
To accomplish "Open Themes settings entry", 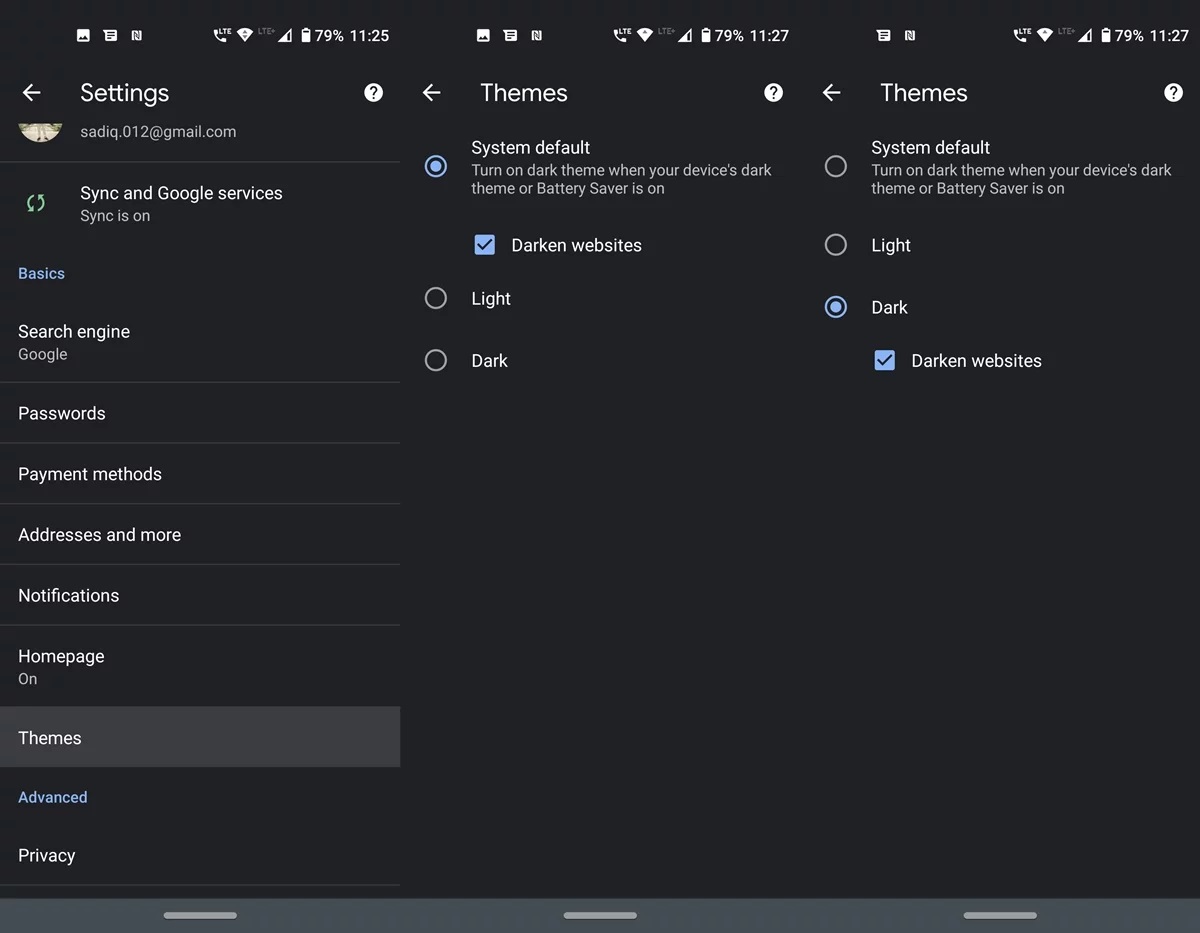I will click(200, 738).
